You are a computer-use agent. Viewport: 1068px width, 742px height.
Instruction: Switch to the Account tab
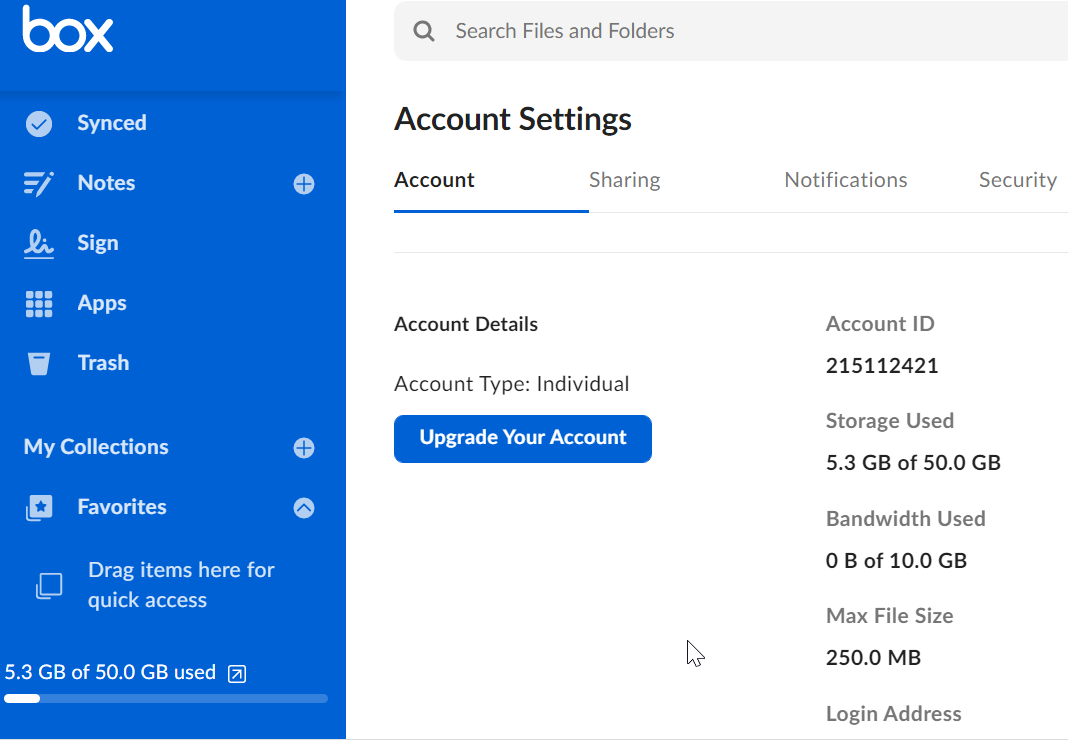pyautogui.click(x=434, y=180)
